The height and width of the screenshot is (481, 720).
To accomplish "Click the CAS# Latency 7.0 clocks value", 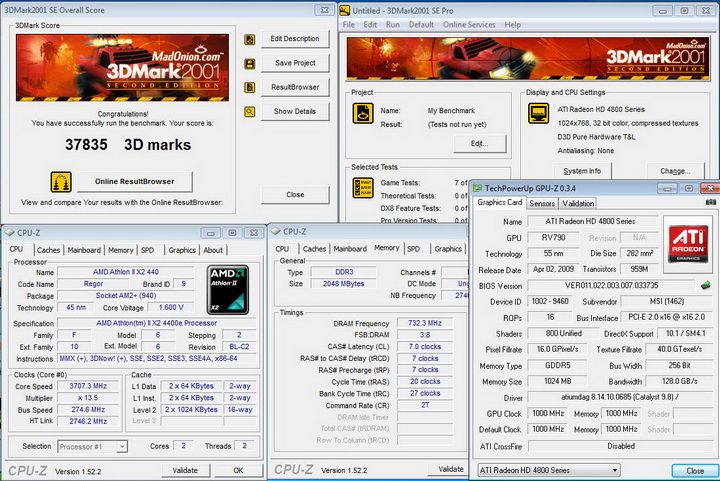I will [x=425, y=347].
